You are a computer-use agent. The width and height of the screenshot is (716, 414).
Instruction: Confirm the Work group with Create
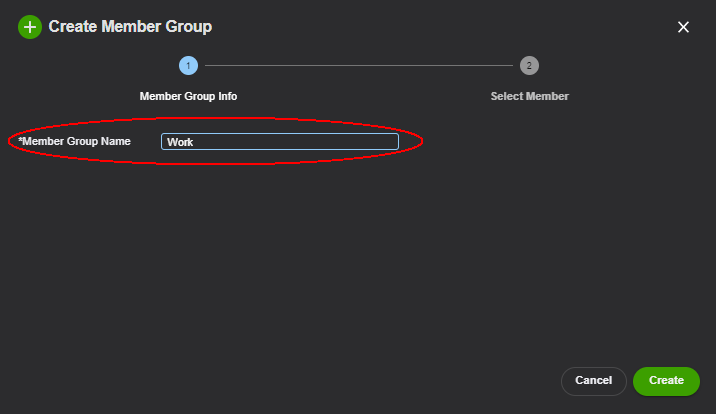(x=666, y=381)
